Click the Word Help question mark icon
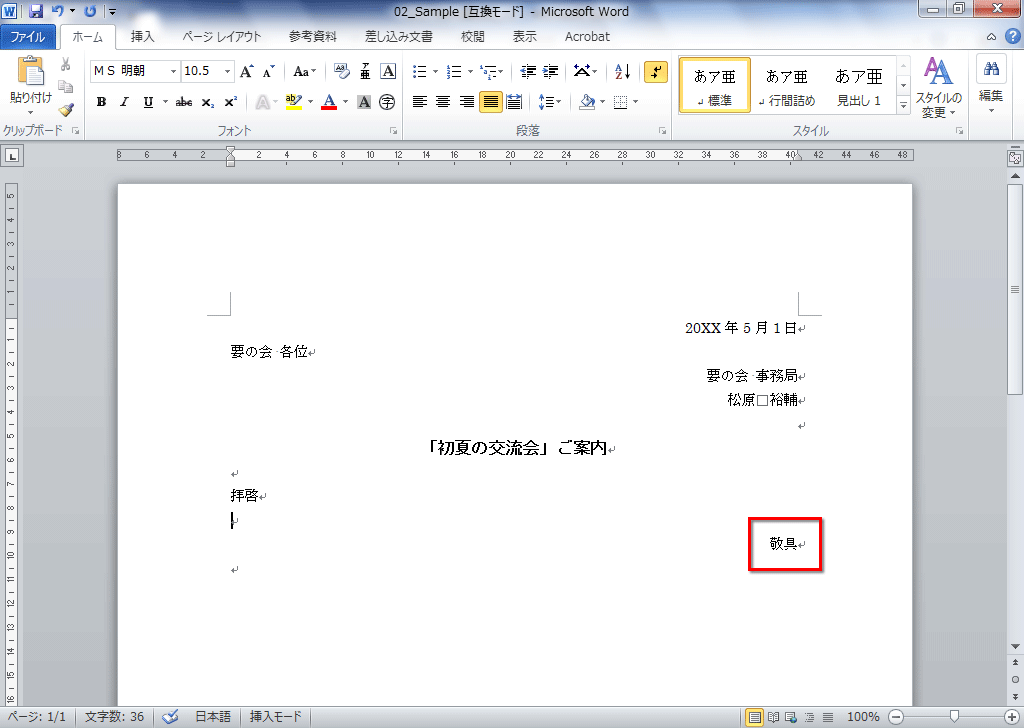Viewport: 1024px width, 728px height. coord(1012,37)
